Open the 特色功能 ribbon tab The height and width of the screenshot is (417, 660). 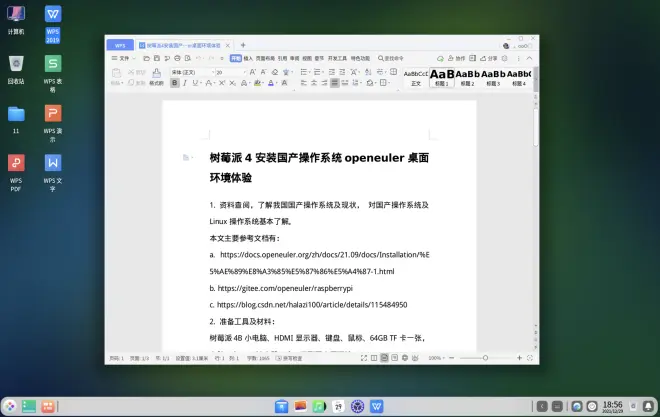(360, 58)
